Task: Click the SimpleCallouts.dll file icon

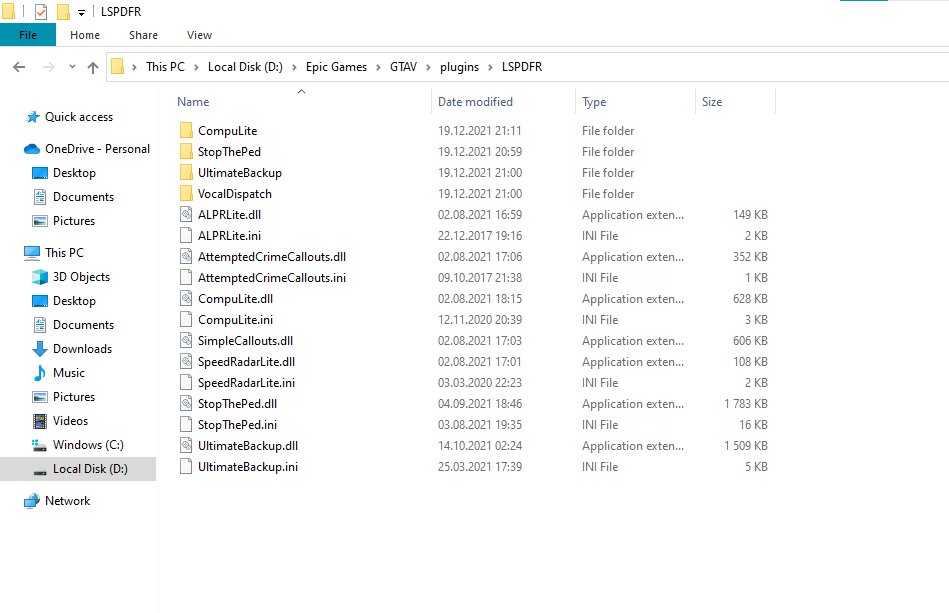Action: [x=186, y=341]
